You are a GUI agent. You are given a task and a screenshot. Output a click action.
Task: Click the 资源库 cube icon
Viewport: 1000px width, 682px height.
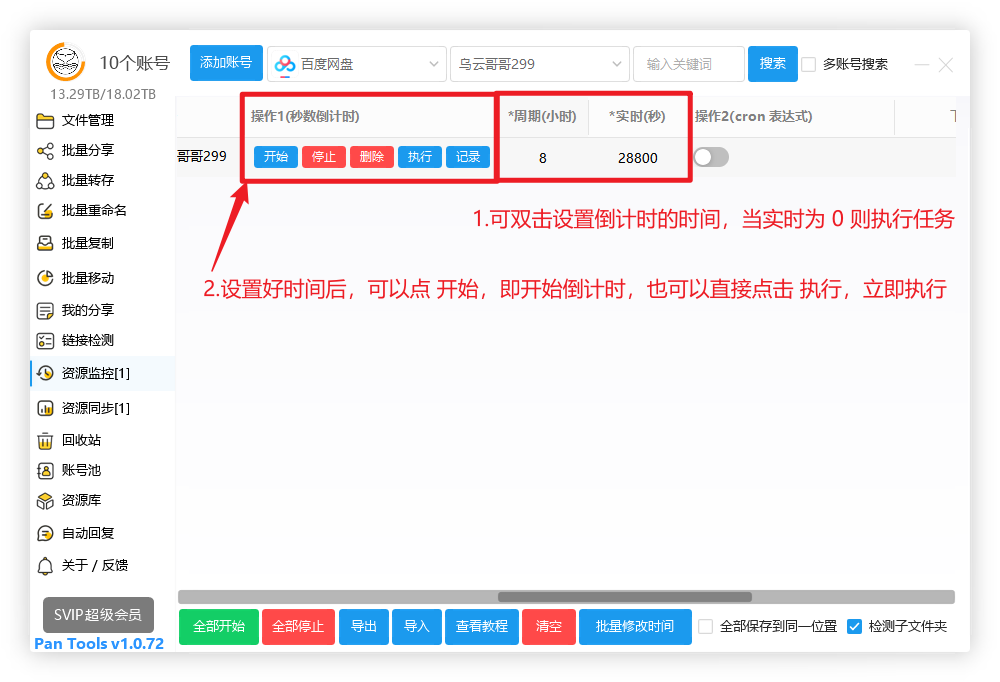(x=45, y=501)
